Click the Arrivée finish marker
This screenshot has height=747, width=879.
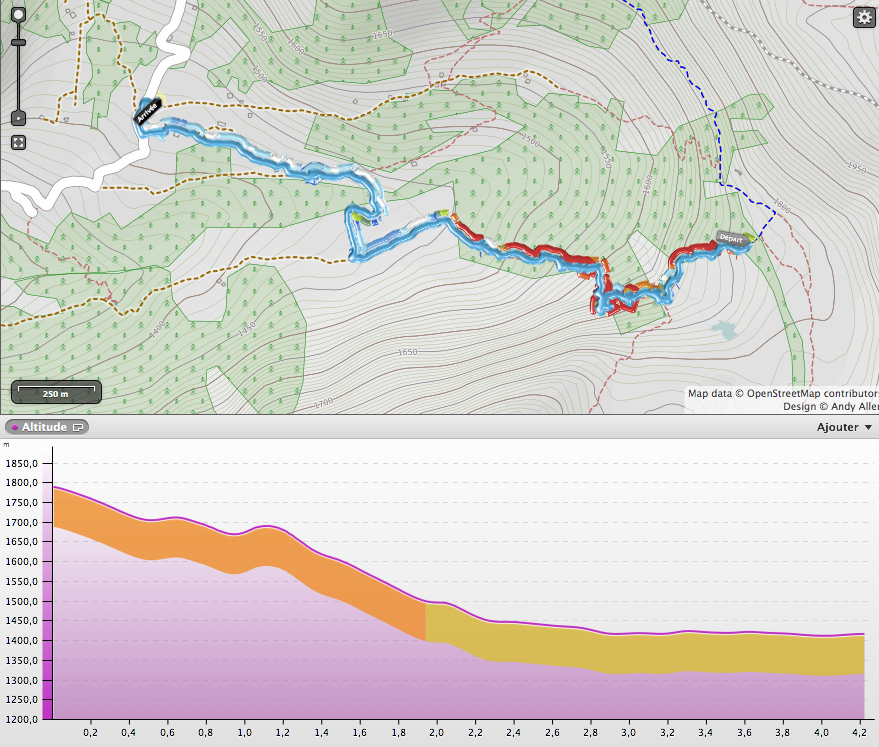point(148,111)
